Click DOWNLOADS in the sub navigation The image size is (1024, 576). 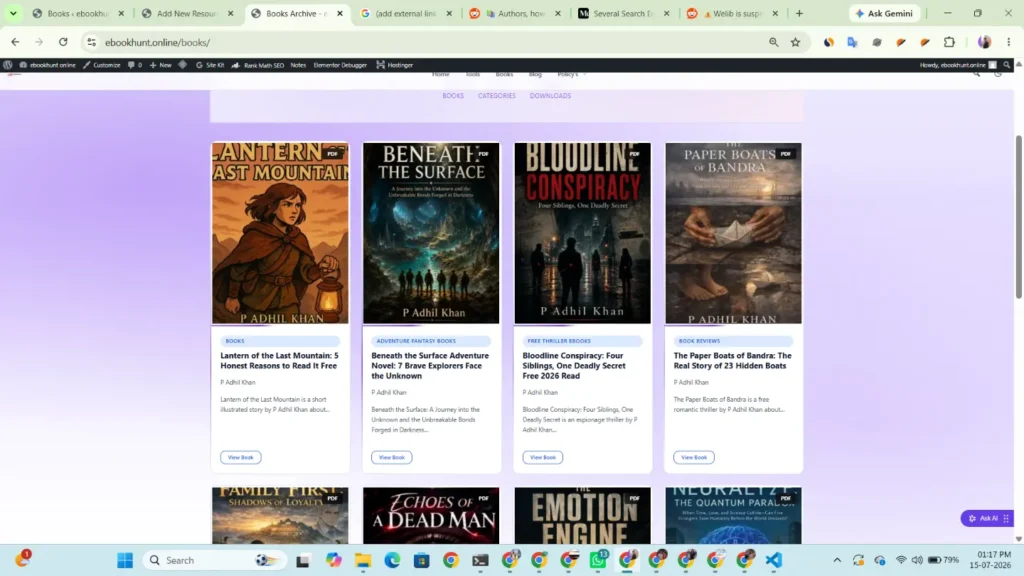550,96
